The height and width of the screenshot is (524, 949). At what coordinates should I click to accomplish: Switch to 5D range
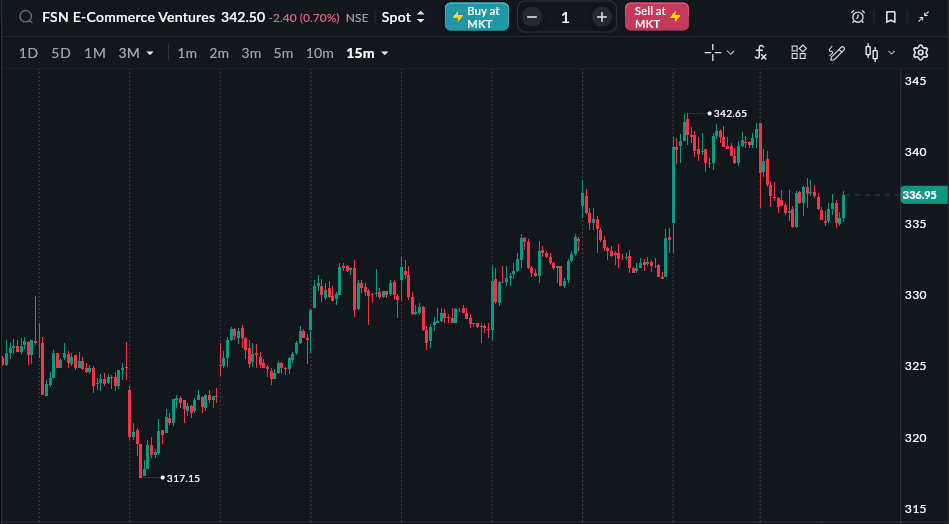pyautogui.click(x=61, y=53)
